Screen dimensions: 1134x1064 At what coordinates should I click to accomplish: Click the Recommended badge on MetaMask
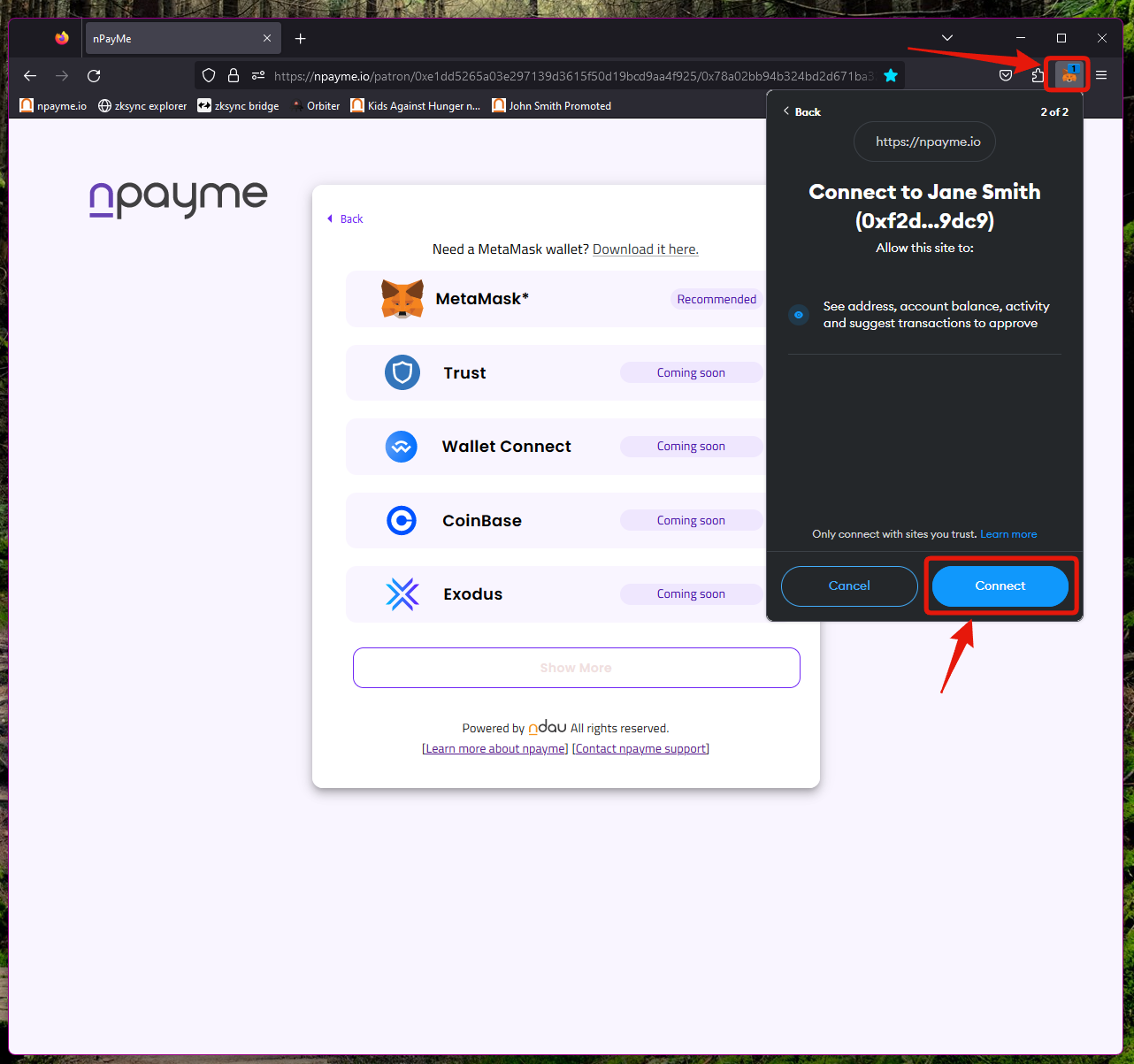pos(716,299)
